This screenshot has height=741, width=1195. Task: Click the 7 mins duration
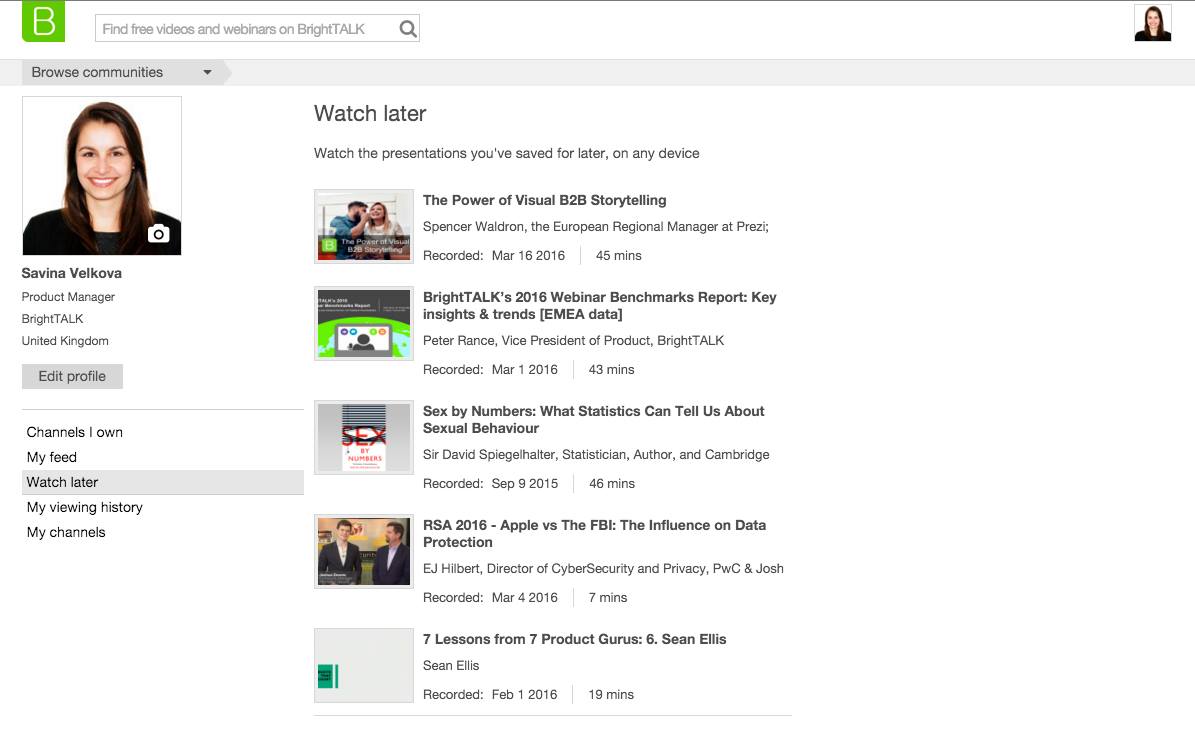tap(607, 598)
